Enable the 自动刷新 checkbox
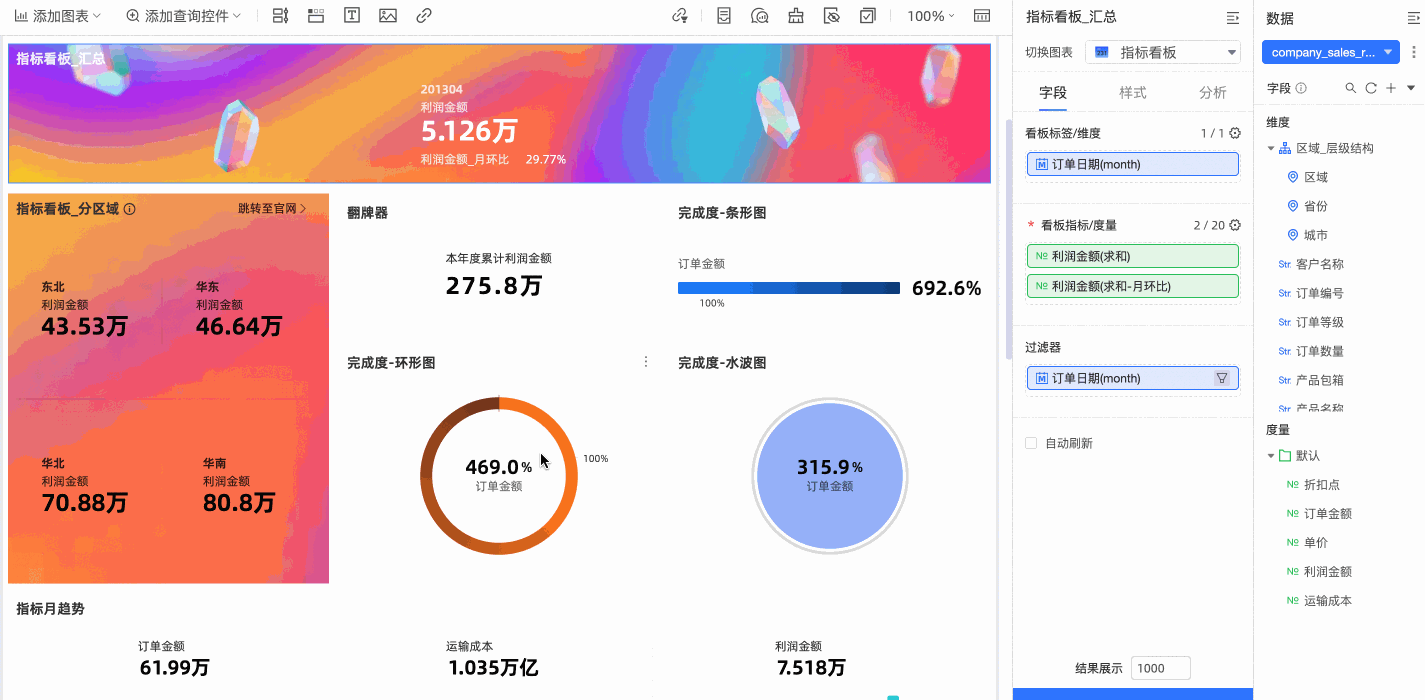 [x=1031, y=443]
